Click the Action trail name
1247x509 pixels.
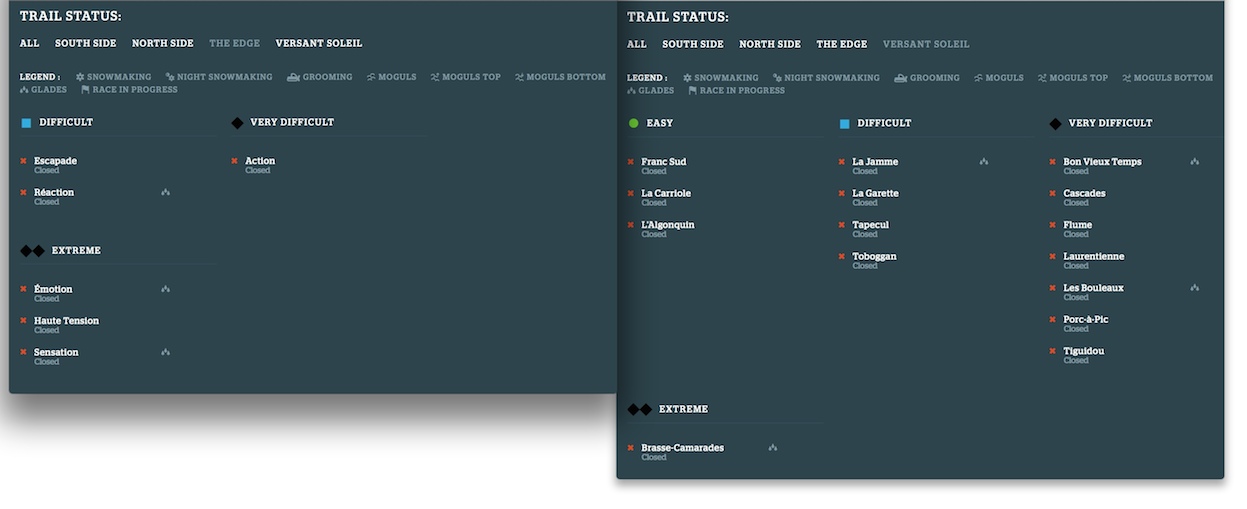coord(260,161)
